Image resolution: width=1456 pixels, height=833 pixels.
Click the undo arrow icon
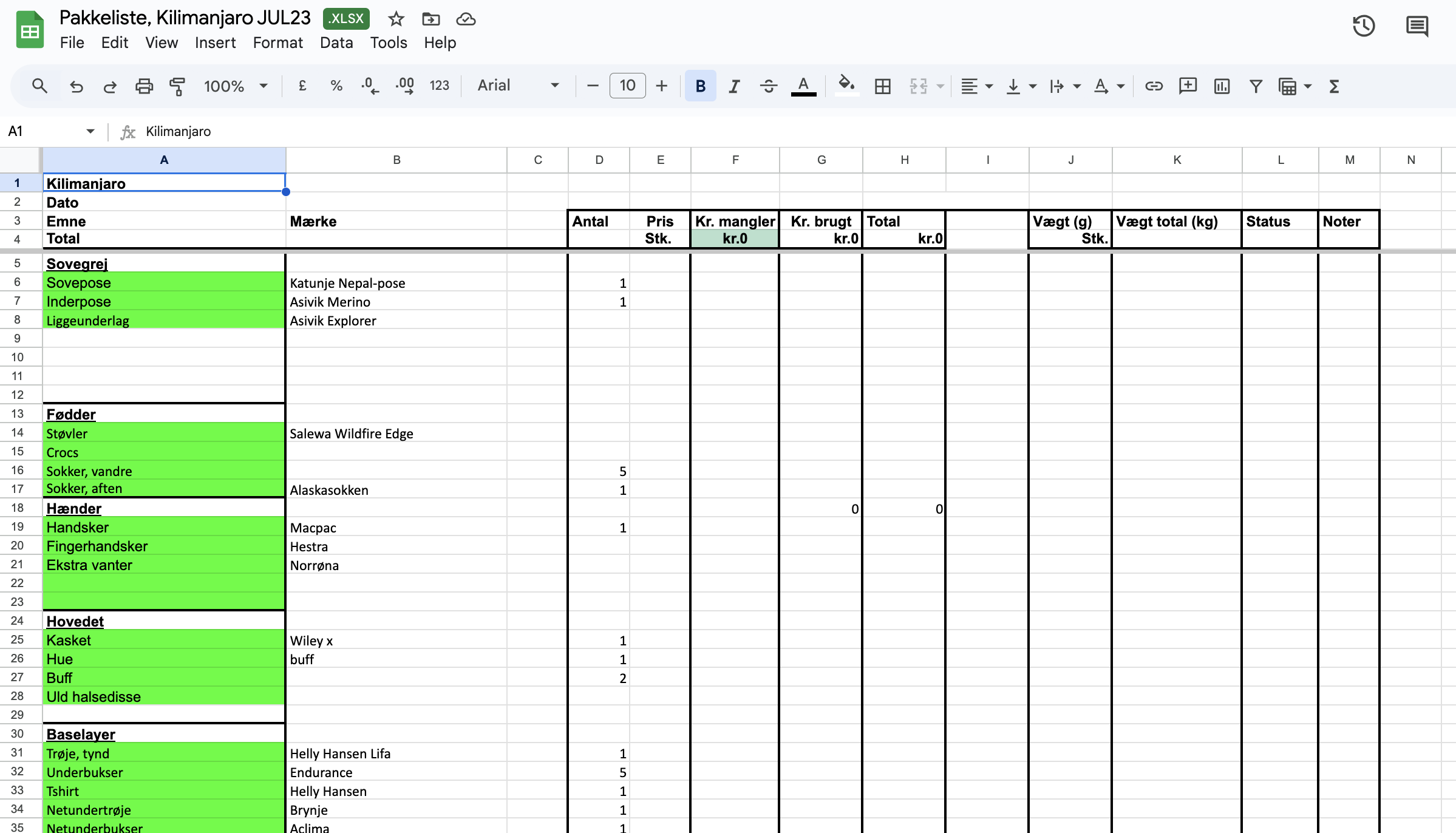point(77,86)
